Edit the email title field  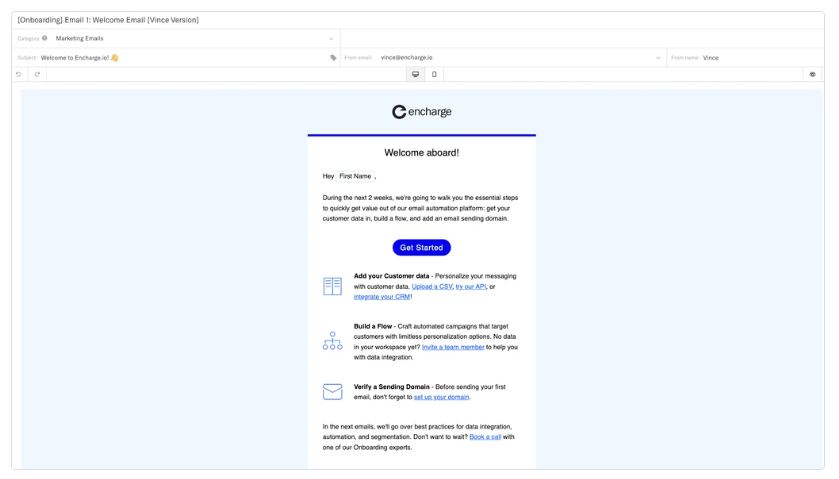click(417, 20)
